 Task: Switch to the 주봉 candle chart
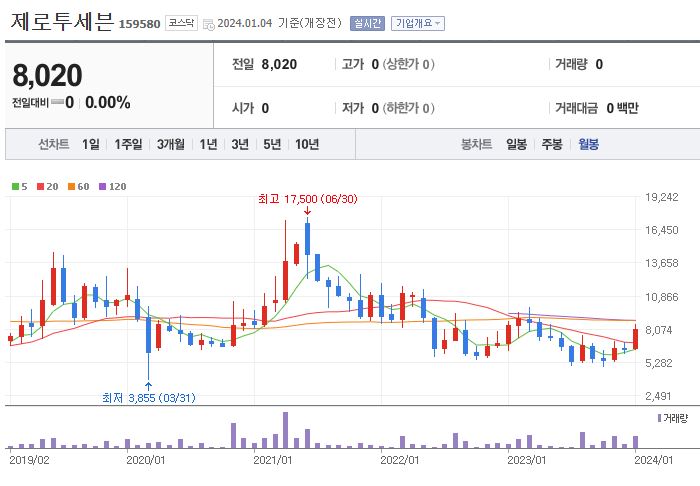(x=552, y=144)
